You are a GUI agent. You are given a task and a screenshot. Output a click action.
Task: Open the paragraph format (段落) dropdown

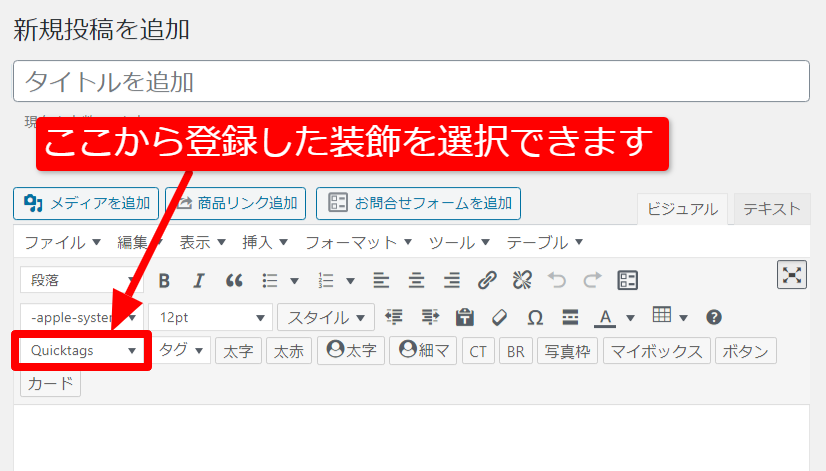point(82,280)
